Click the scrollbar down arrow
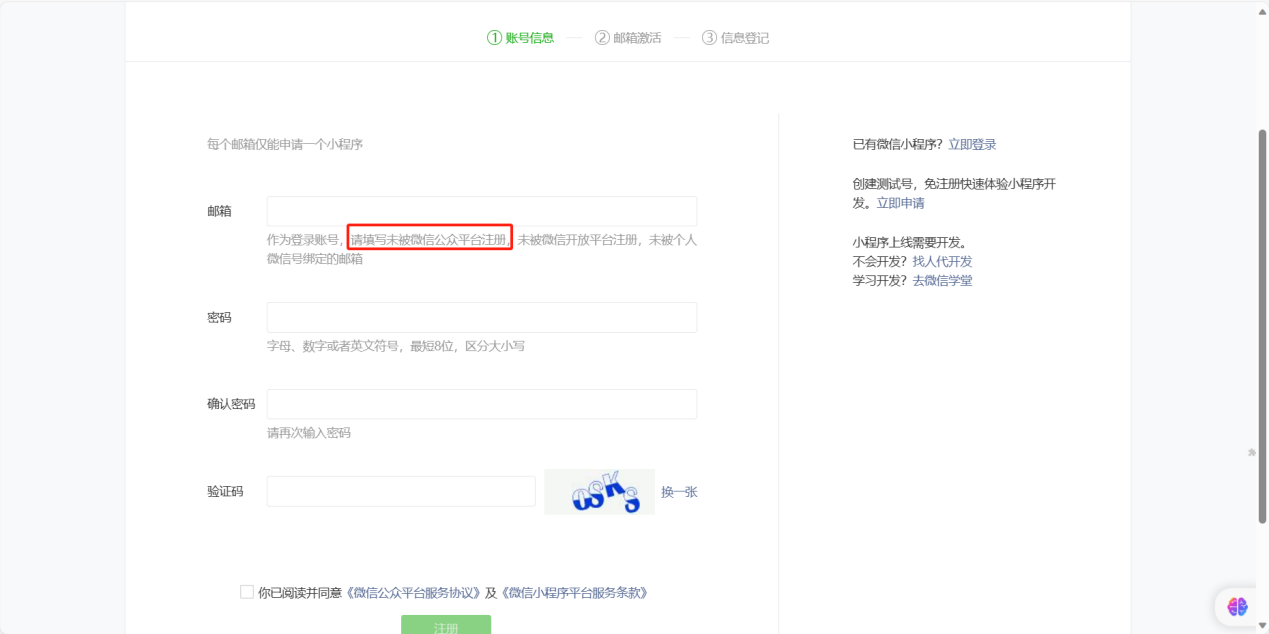 (x=1261, y=626)
